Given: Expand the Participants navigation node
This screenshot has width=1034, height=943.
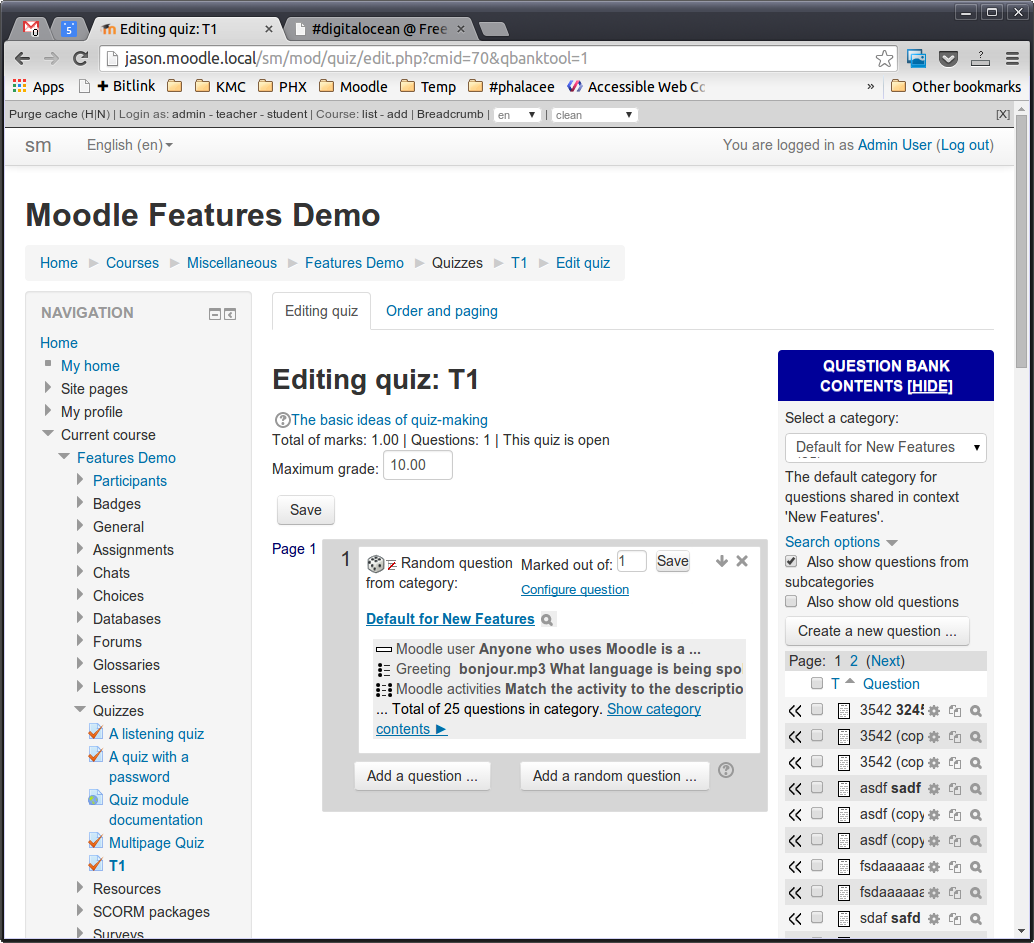Looking at the screenshot, I should pos(80,479).
